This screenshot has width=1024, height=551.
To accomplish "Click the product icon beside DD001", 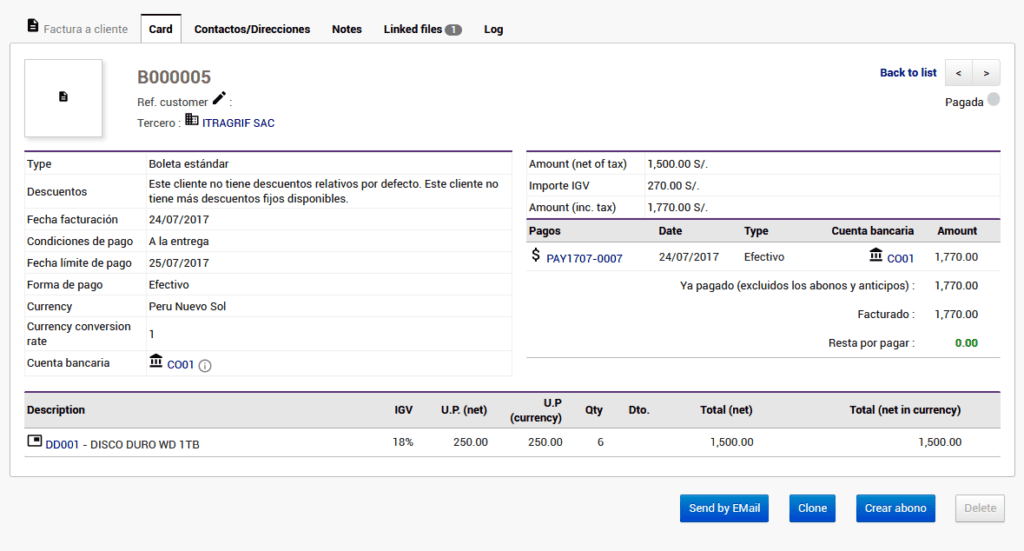I will (x=34, y=442).
